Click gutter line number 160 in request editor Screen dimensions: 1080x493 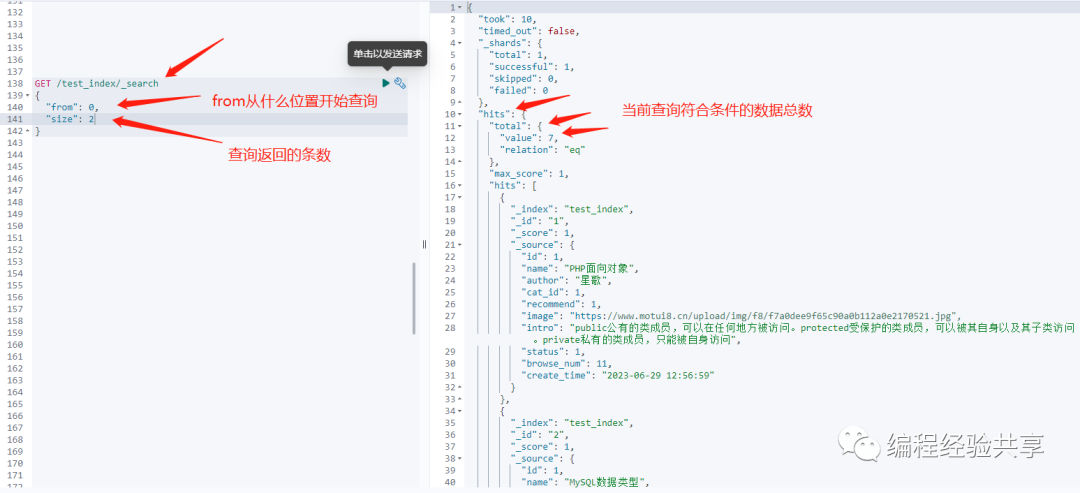click(x=15, y=344)
